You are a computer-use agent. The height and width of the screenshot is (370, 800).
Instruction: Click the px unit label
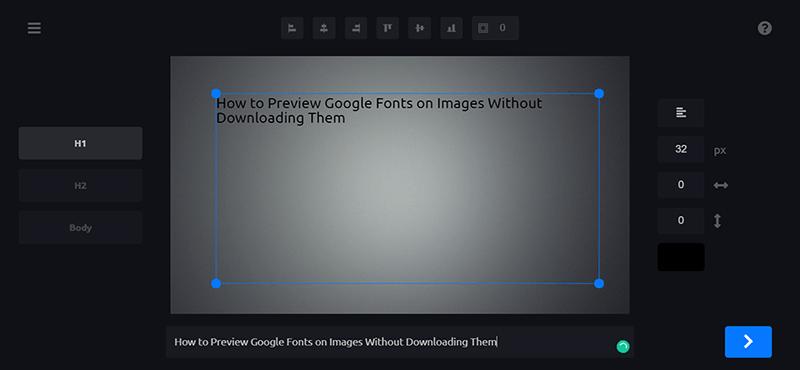pyautogui.click(x=720, y=151)
